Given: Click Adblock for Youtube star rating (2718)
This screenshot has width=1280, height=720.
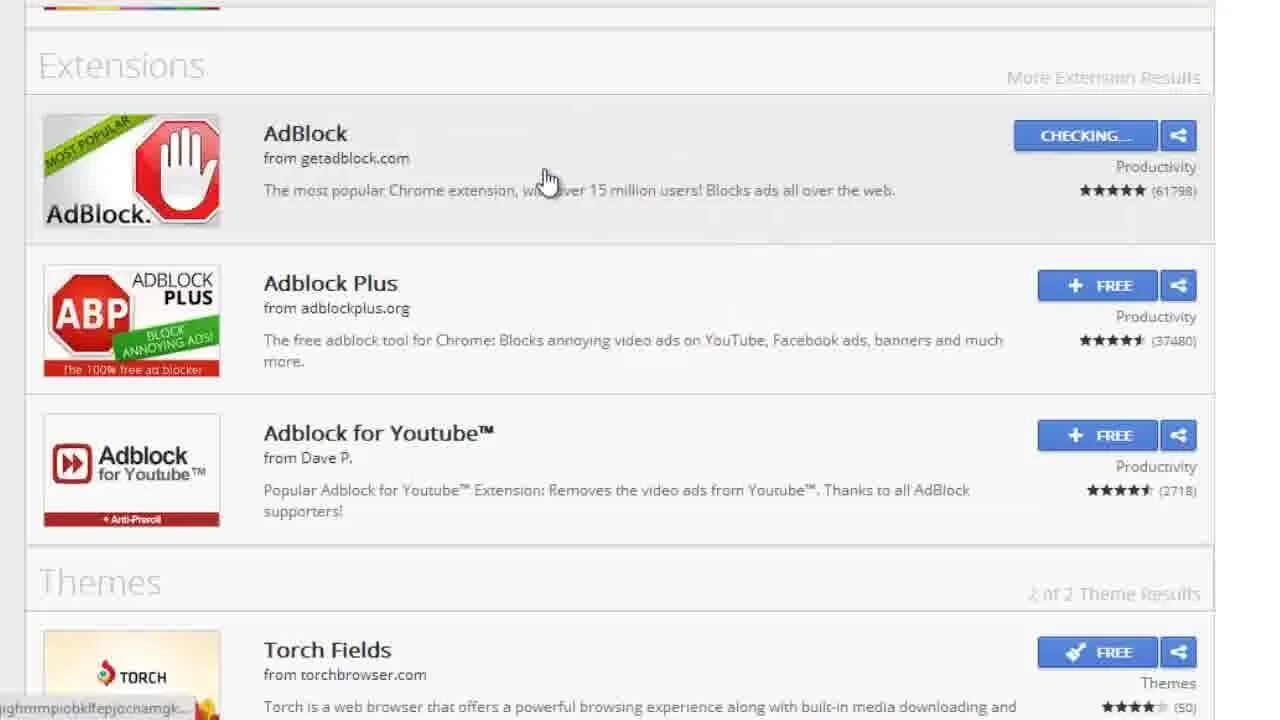Looking at the screenshot, I should [1141, 490].
